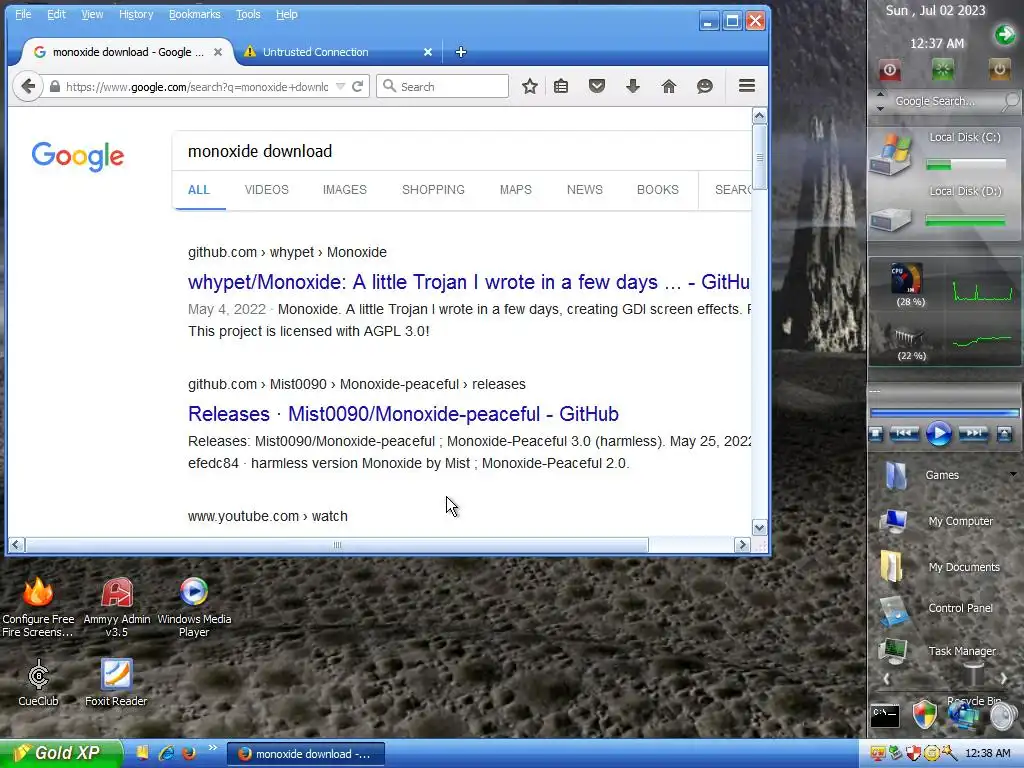Save page to Pocket icon

[x=597, y=86]
